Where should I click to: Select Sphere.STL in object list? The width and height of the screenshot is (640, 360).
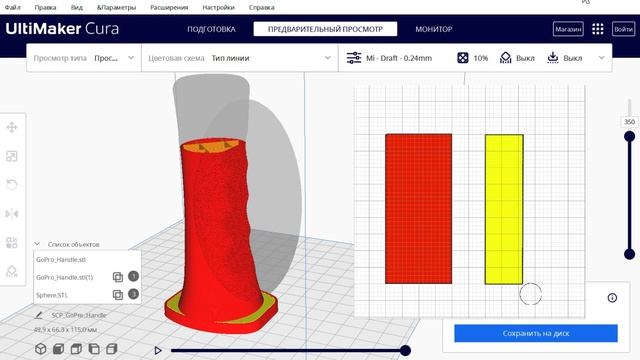tap(52, 295)
